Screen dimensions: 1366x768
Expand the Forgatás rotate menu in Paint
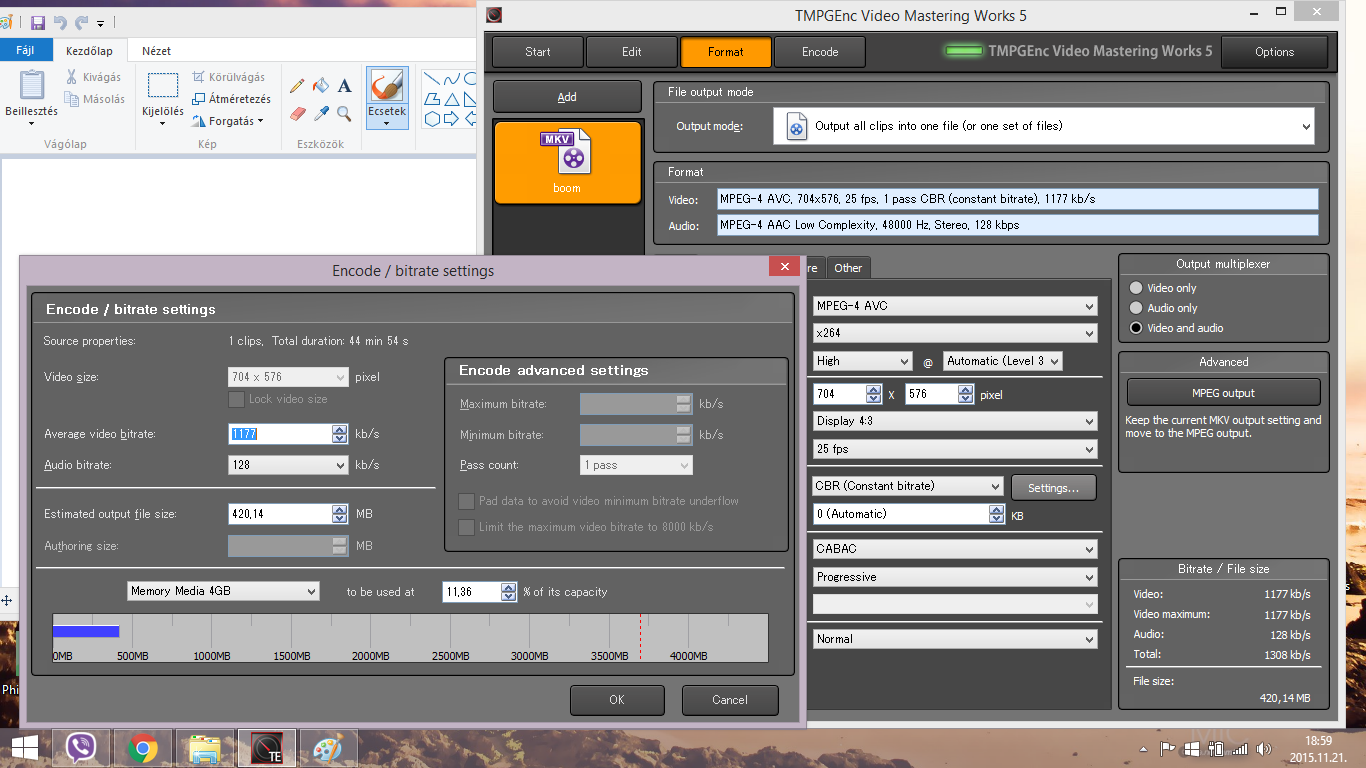tap(227, 121)
